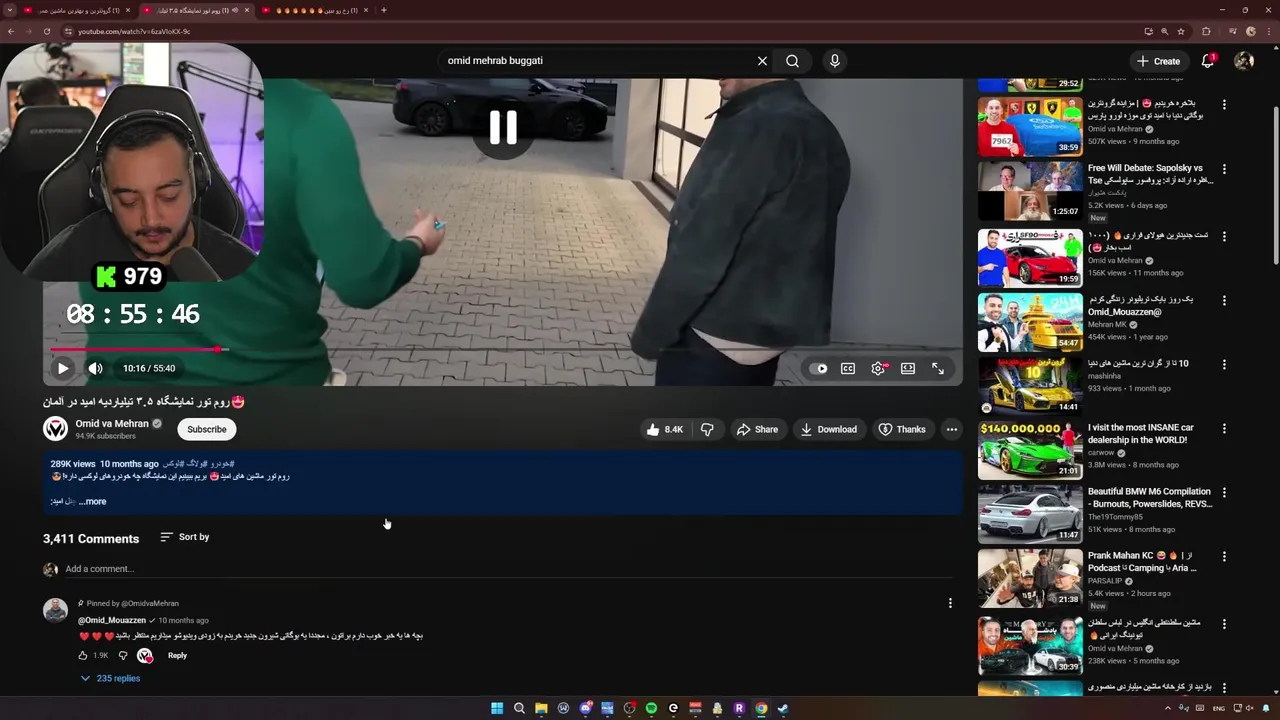Open the account avatar menu
Screen dimensions: 1280x720
tap(1244, 61)
